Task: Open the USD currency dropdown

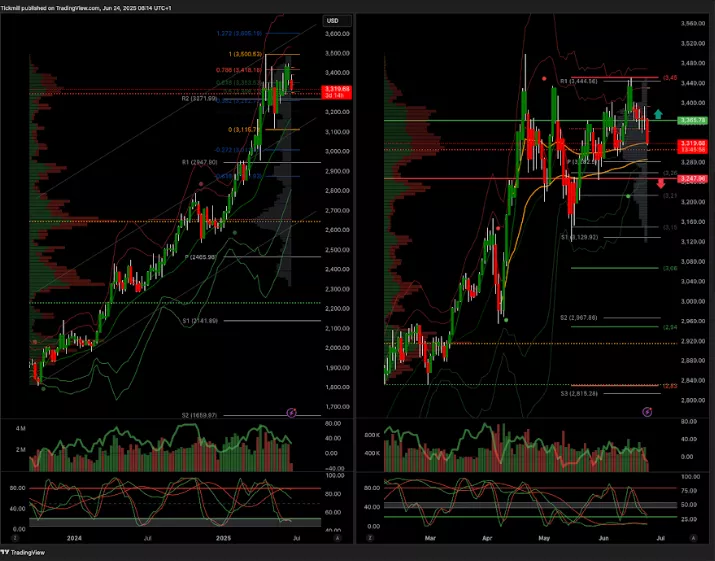Action: pos(332,20)
